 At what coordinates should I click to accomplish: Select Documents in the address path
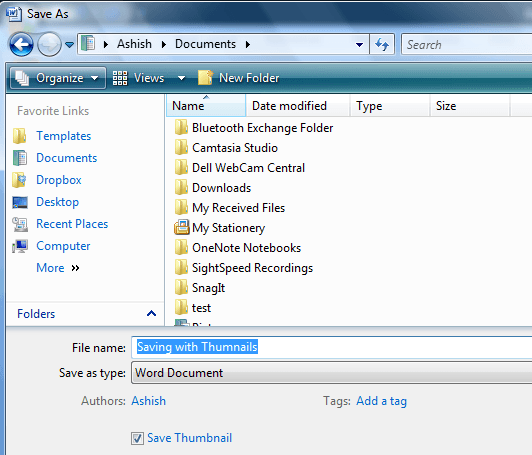[x=205, y=44]
